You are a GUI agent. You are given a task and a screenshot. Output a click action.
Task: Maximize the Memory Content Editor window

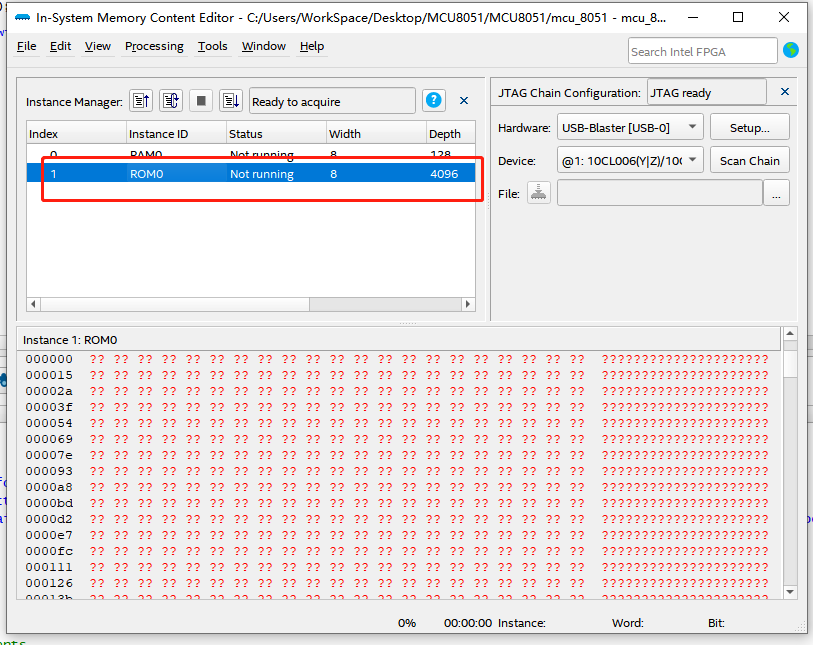click(738, 18)
